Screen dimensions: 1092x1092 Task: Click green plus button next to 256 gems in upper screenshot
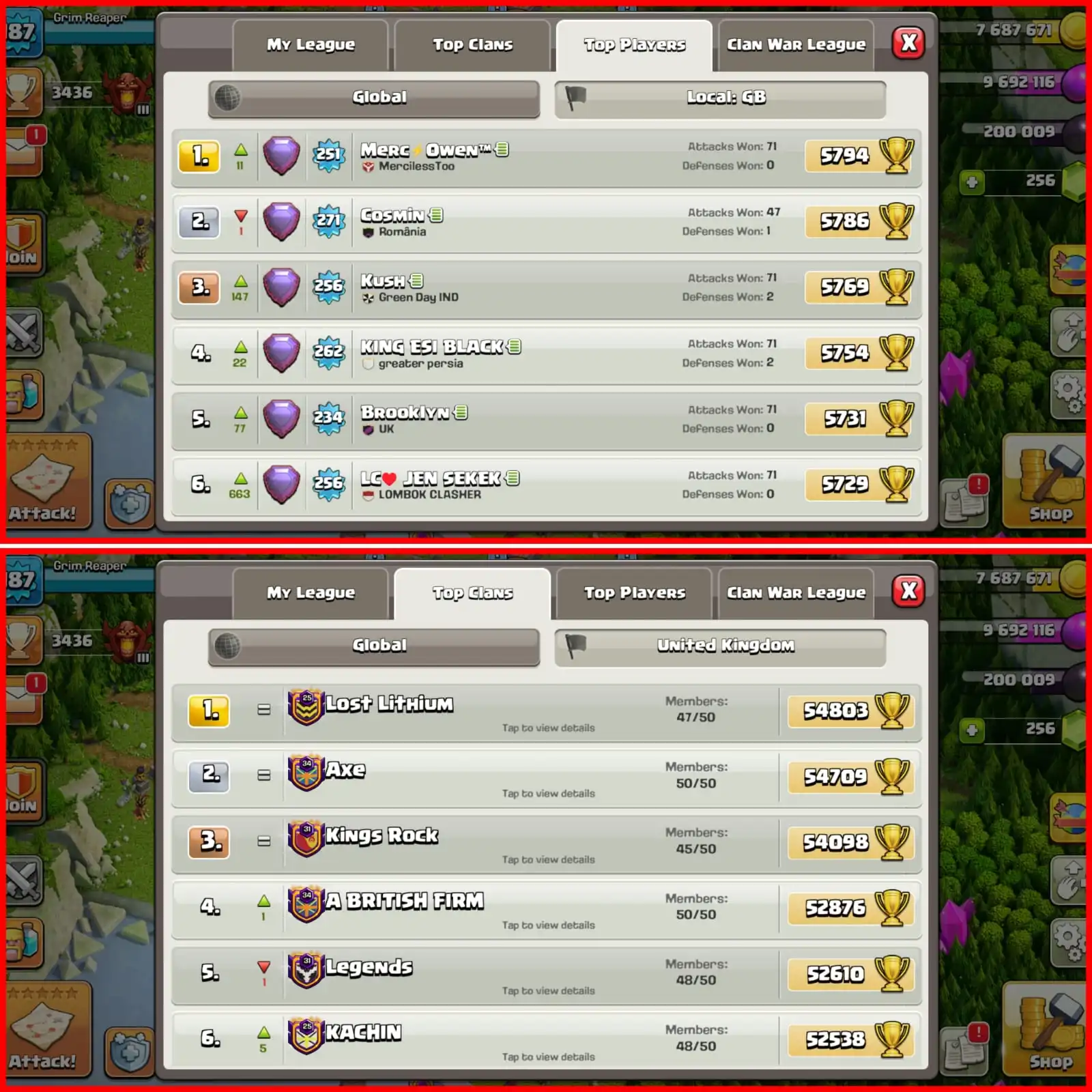coord(972,182)
